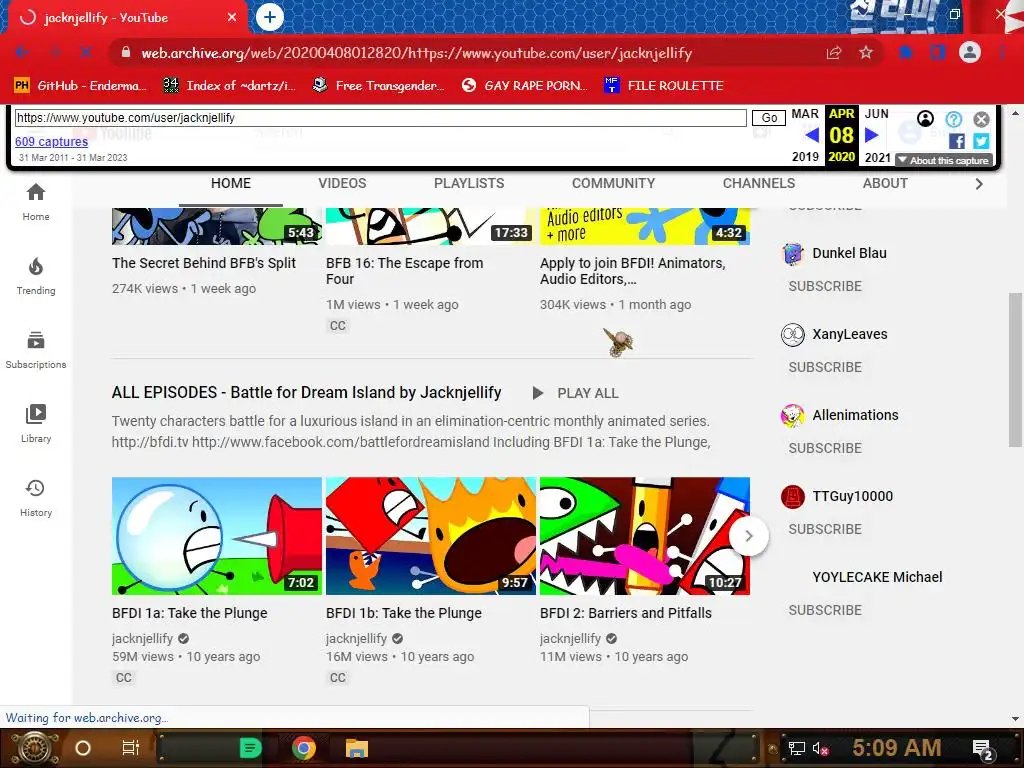Open browser side panel icon
Viewport: 1024px width, 768px height.
pyautogui.click(x=937, y=52)
